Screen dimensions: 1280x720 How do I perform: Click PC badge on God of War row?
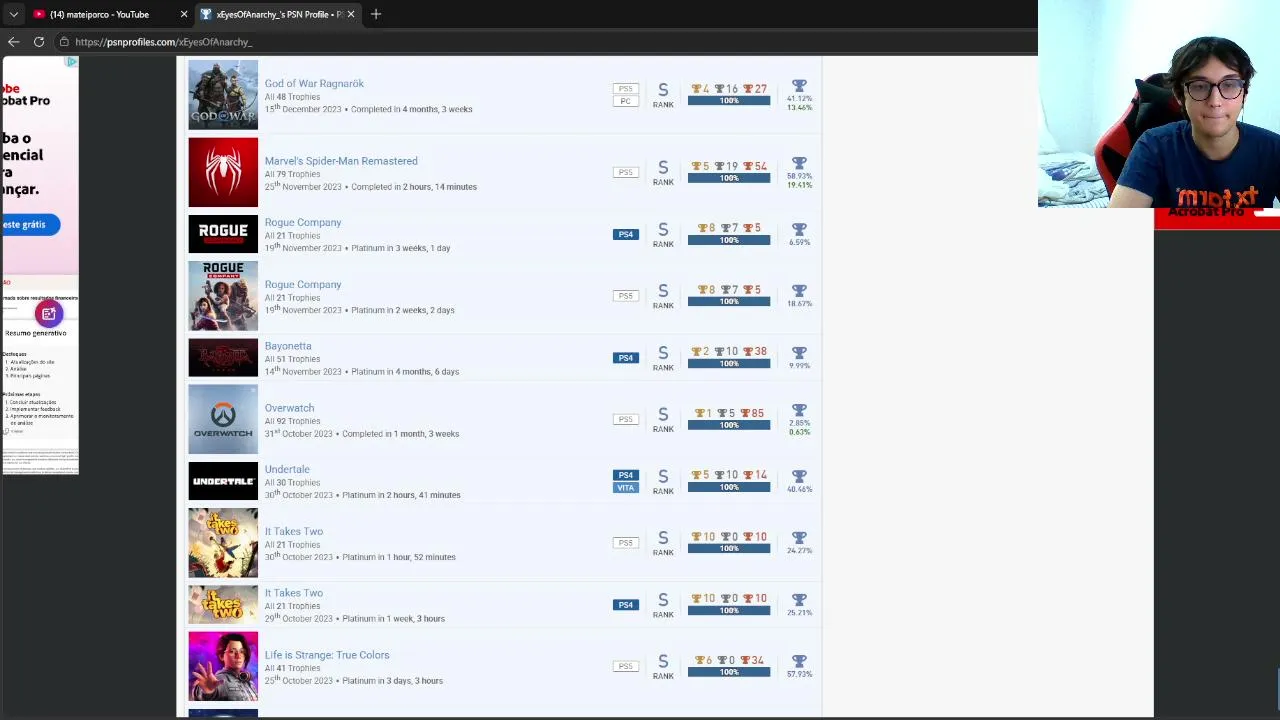tap(626, 101)
